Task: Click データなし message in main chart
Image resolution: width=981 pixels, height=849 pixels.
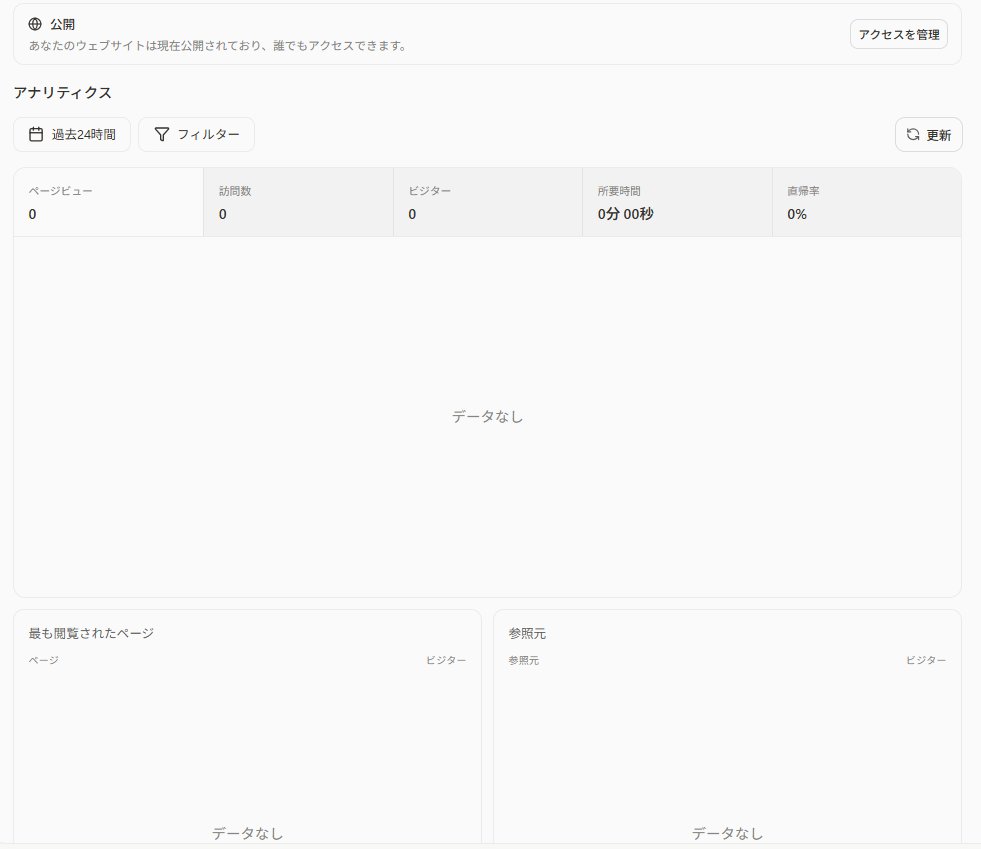Action: pyautogui.click(x=487, y=417)
